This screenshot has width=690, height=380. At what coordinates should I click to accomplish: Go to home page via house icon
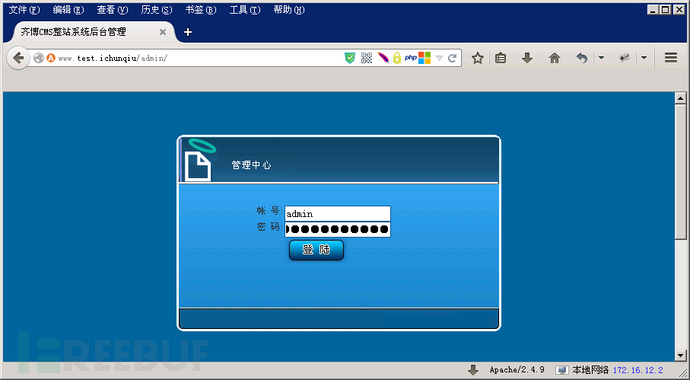tap(554, 58)
